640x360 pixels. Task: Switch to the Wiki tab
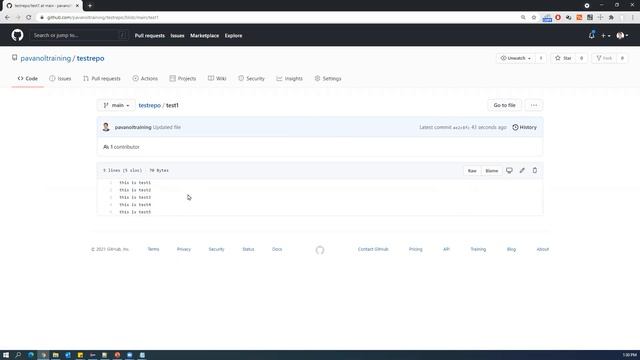(217, 78)
